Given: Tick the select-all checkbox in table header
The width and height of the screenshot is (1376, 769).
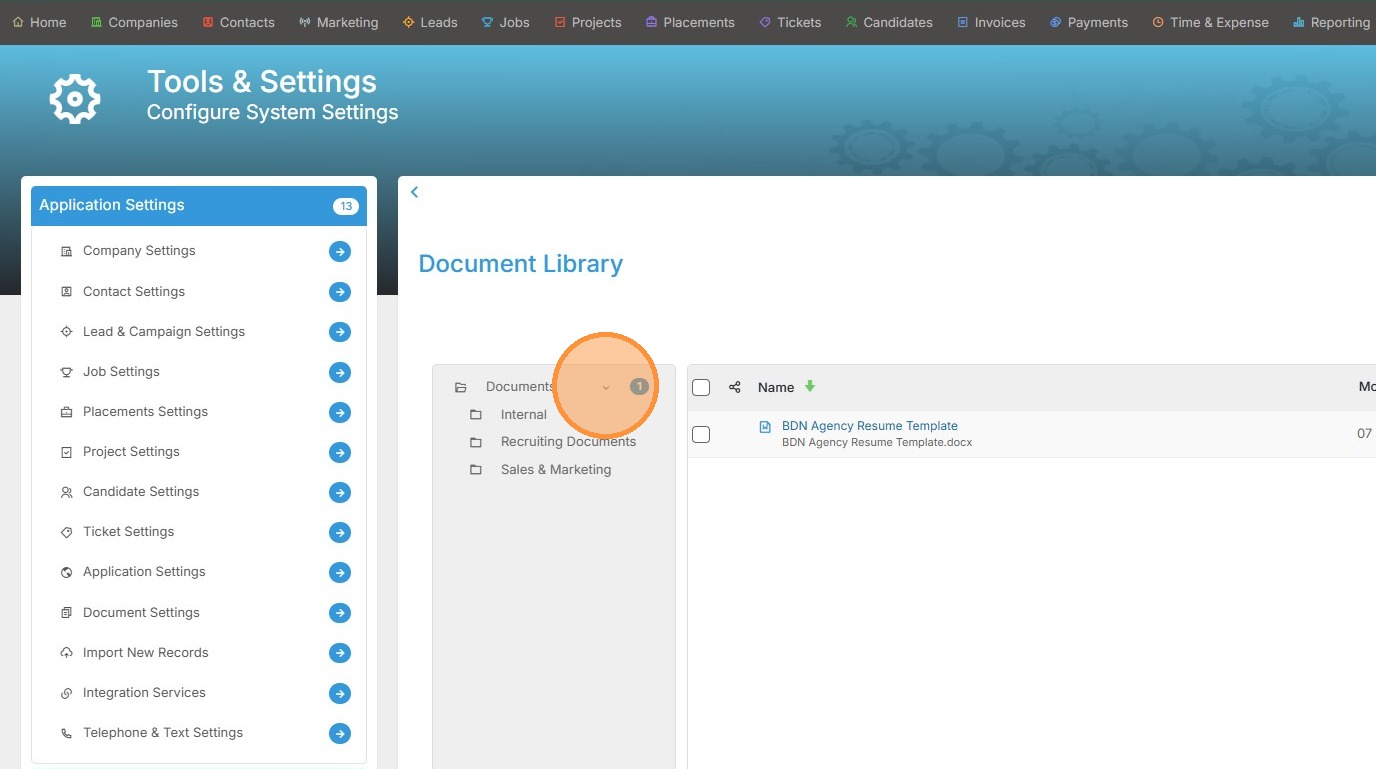Looking at the screenshot, I should 701,387.
